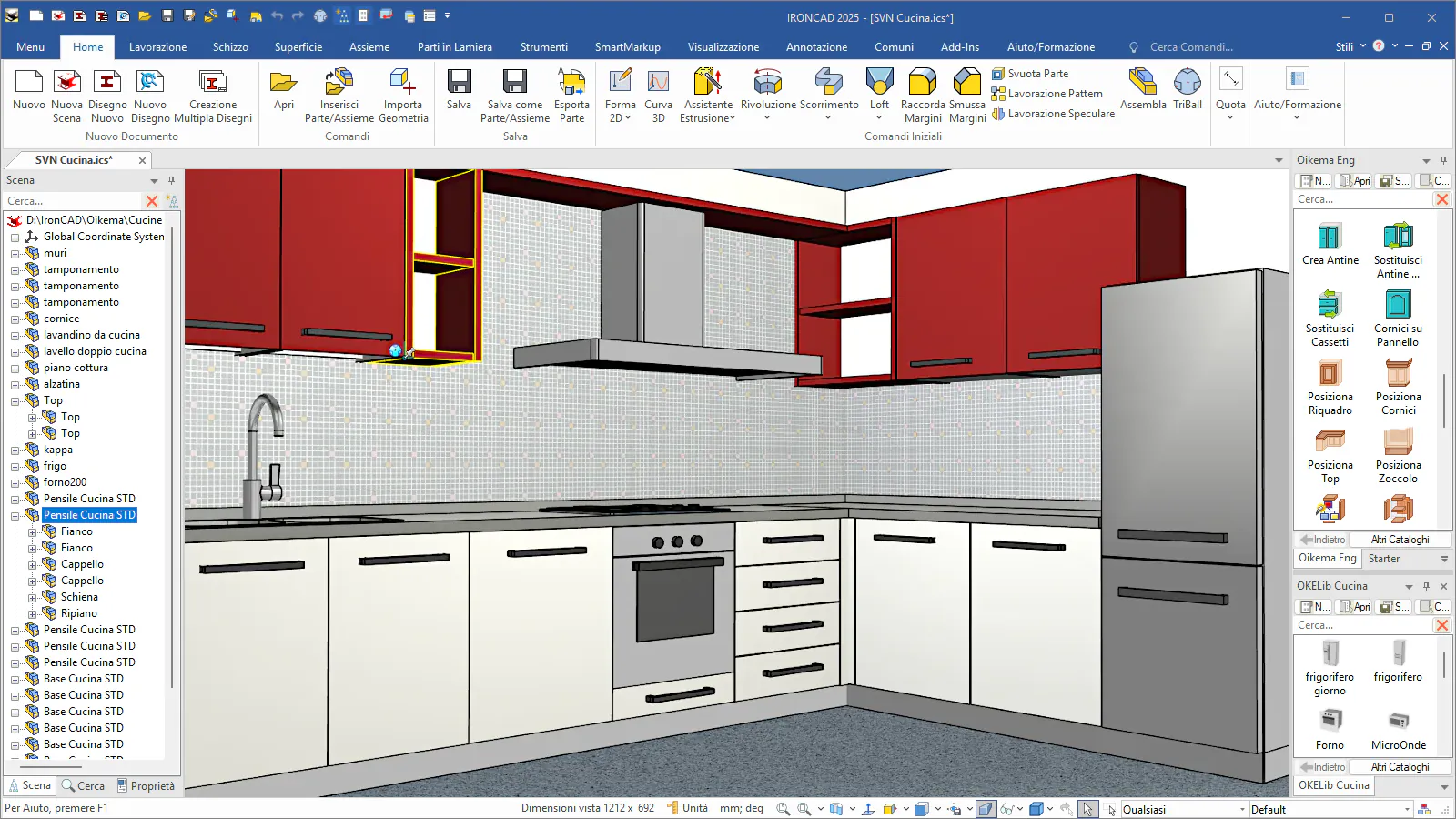
Task: Click the Posiziona Zoccolo catalog icon
Action: (1398, 442)
